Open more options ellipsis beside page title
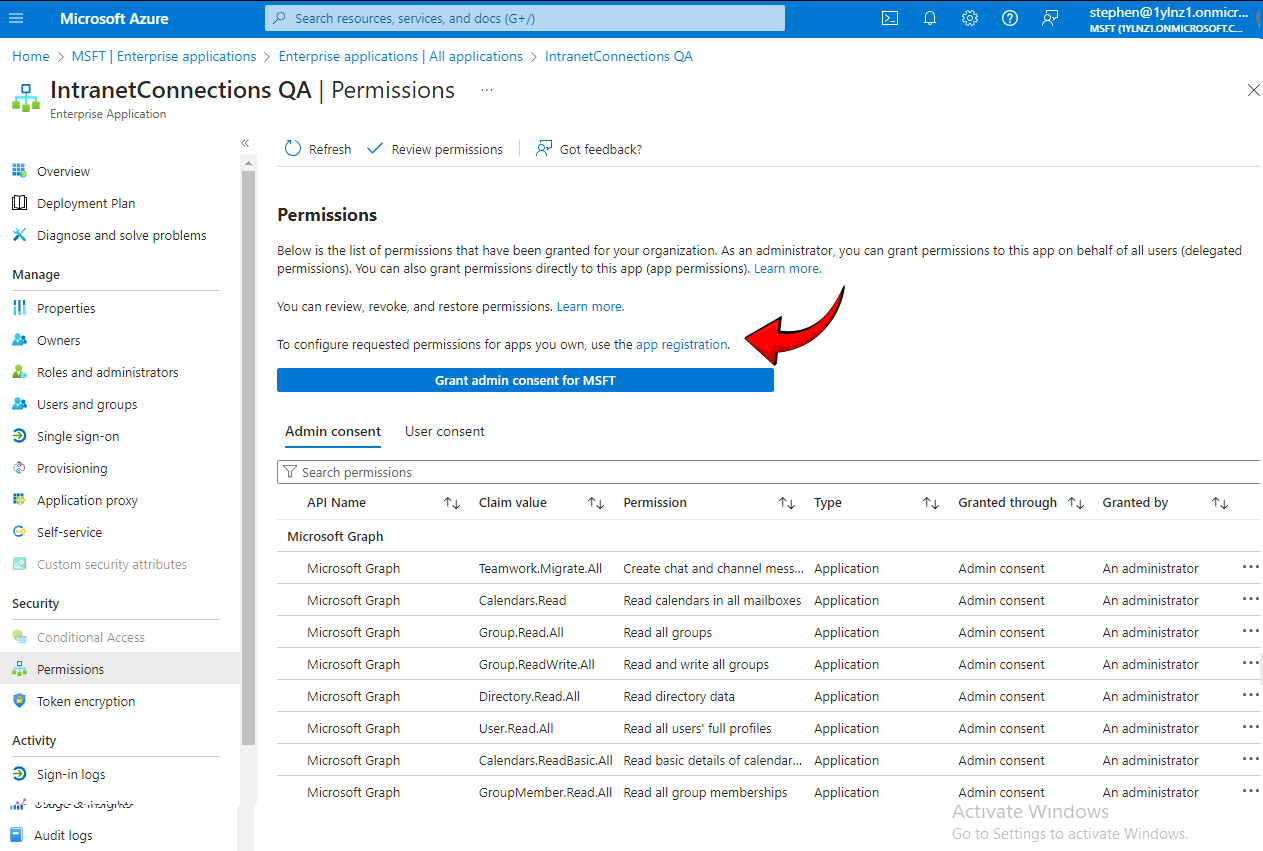1263x851 pixels. coord(487,90)
